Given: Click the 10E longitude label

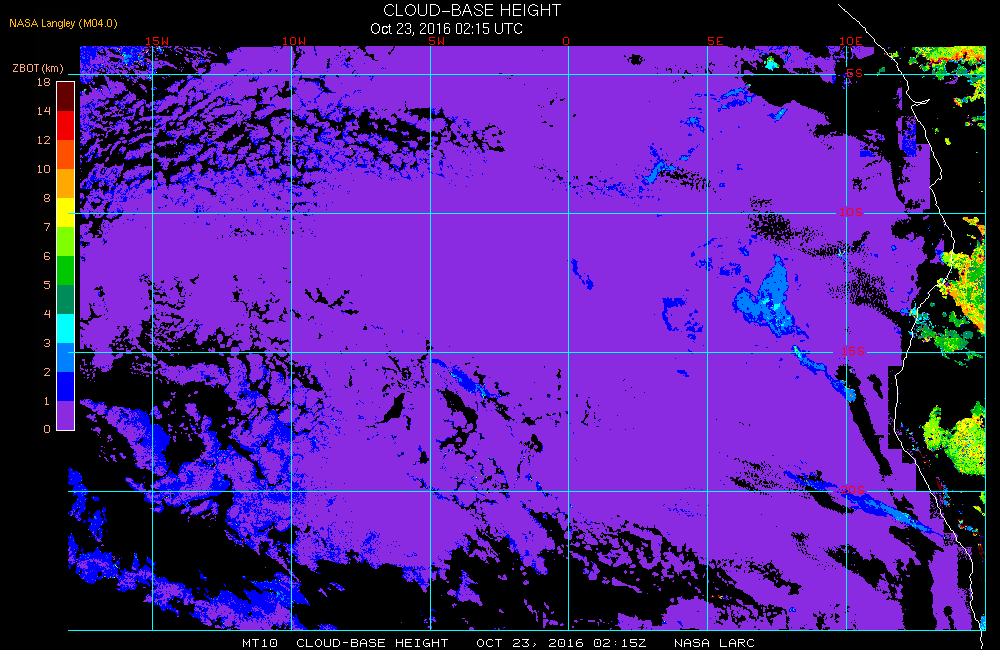Looking at the screenshot, I should [850, 41].
